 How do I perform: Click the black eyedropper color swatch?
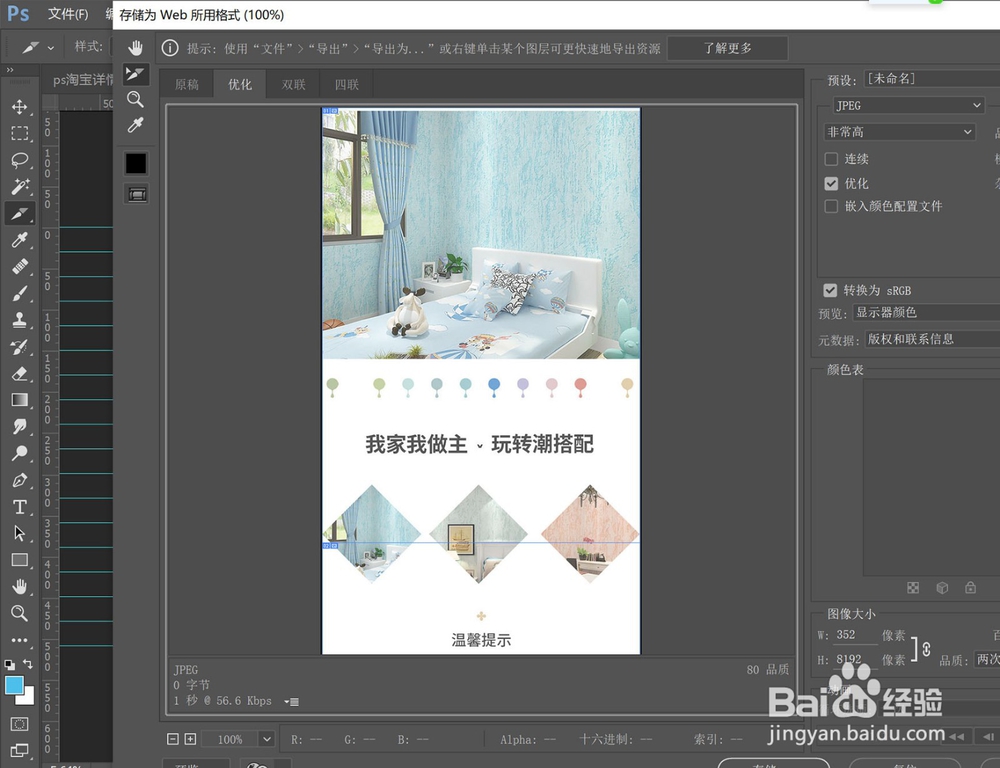[135, 162]
